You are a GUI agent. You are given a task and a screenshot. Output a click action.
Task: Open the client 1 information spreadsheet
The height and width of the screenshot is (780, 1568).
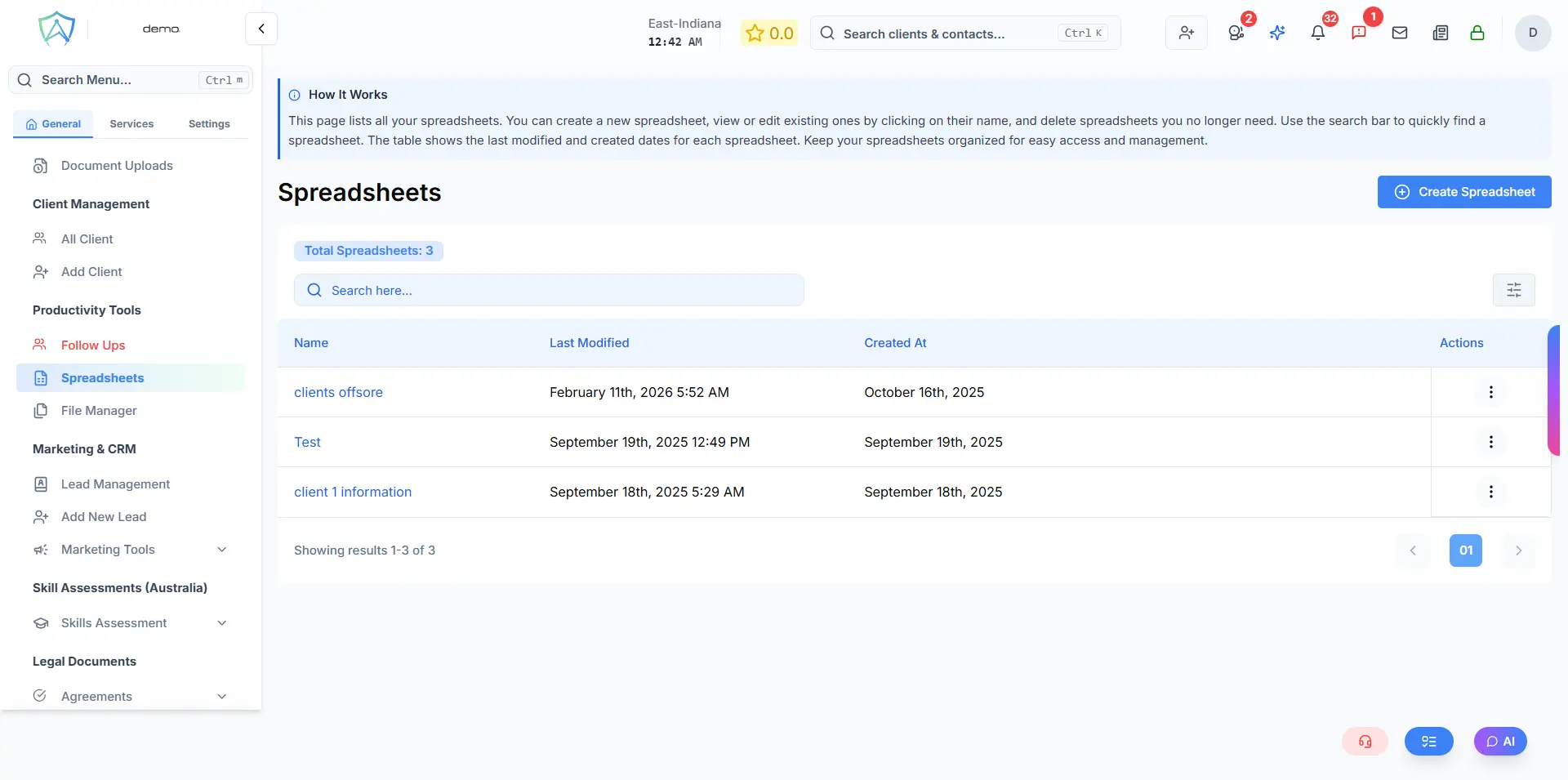[353, 492]
